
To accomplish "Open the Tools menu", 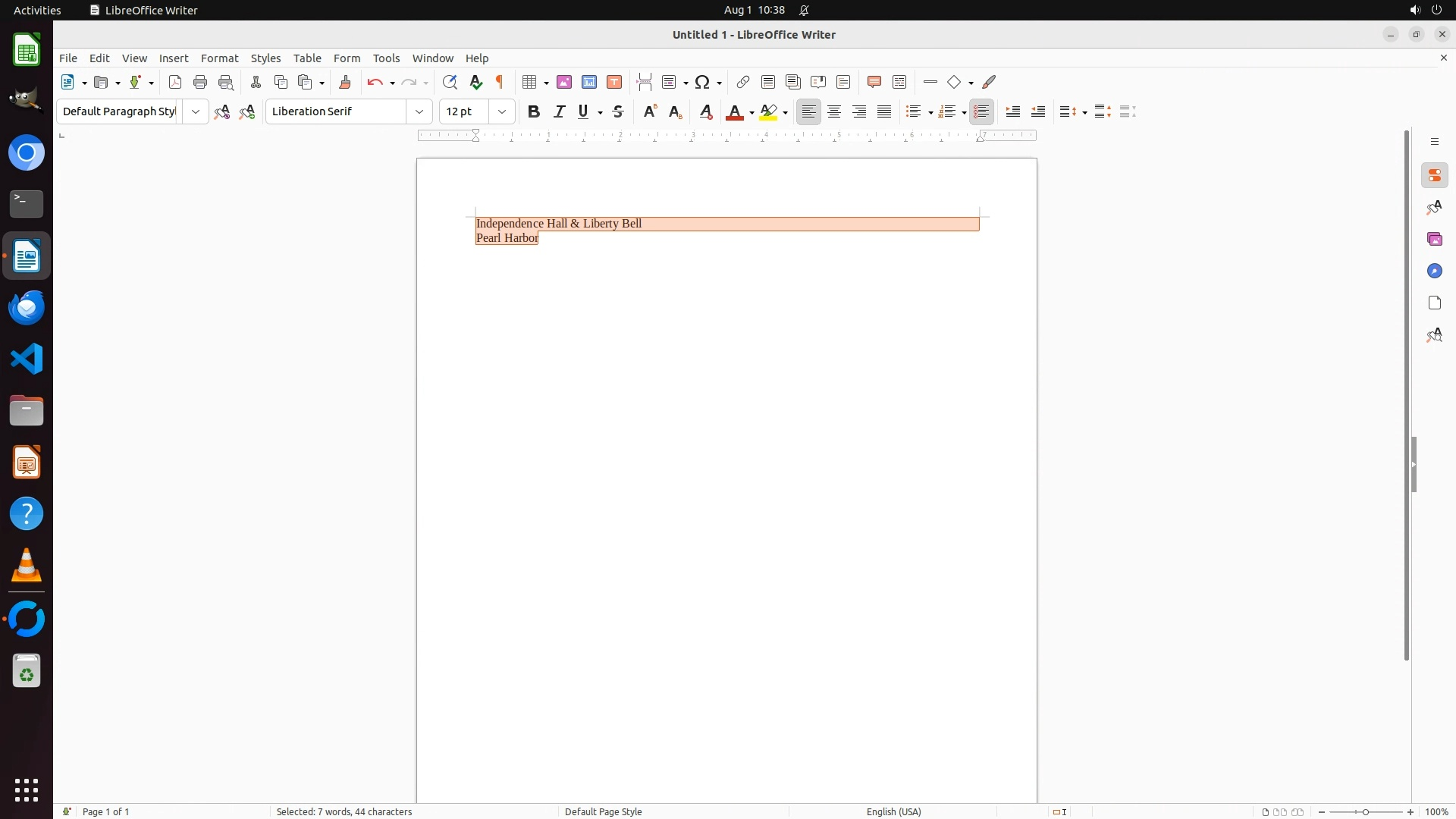I will [386, 58].
